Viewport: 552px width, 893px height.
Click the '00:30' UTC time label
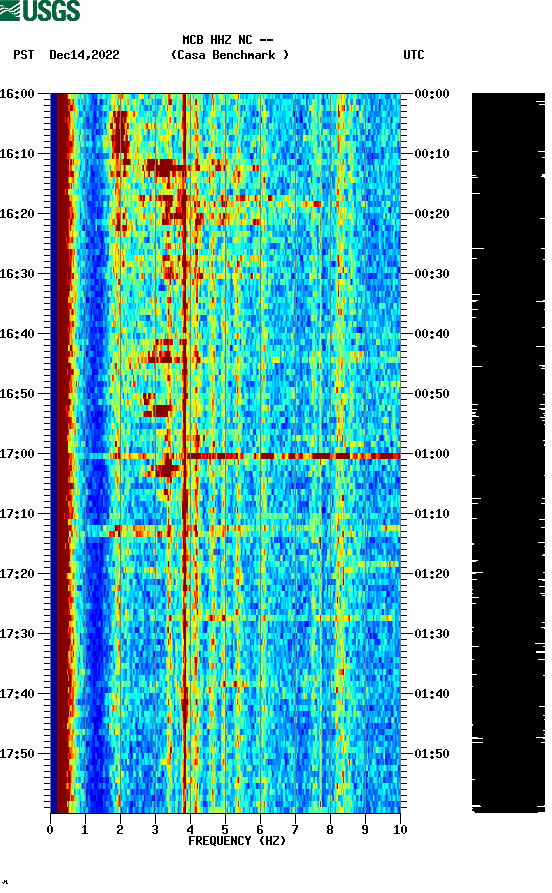[432, 274]
